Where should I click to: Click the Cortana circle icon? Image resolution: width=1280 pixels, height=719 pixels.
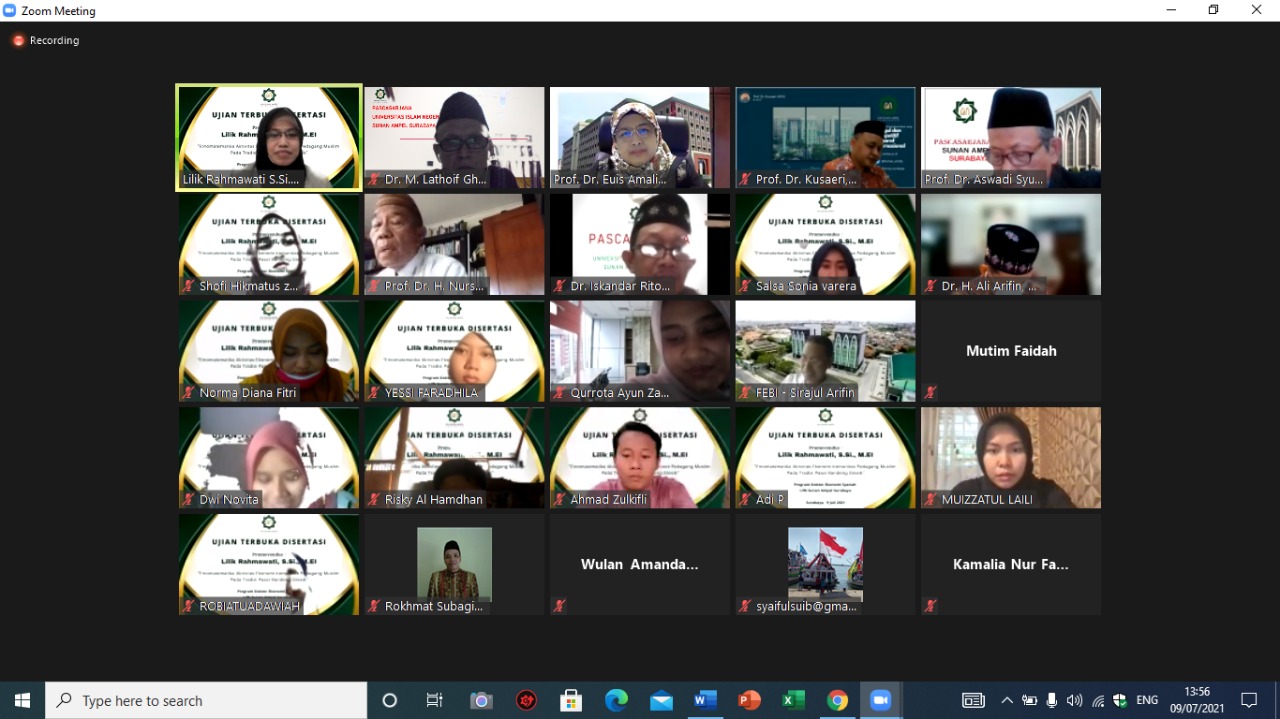coord(390,700)
